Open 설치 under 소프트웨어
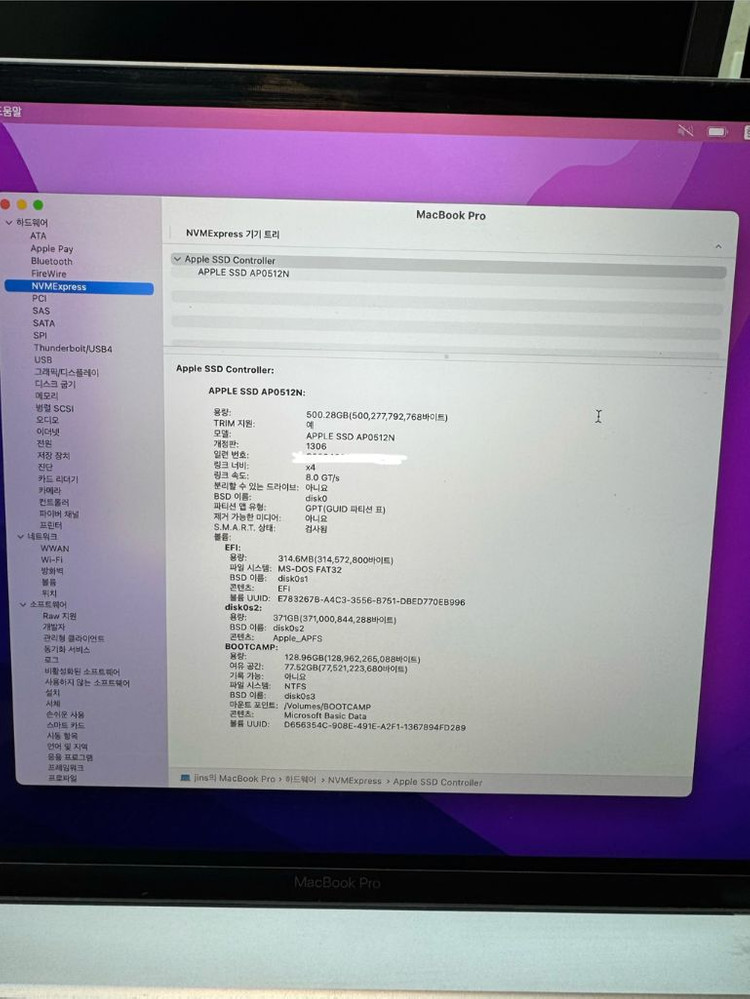 coord(52,693)
